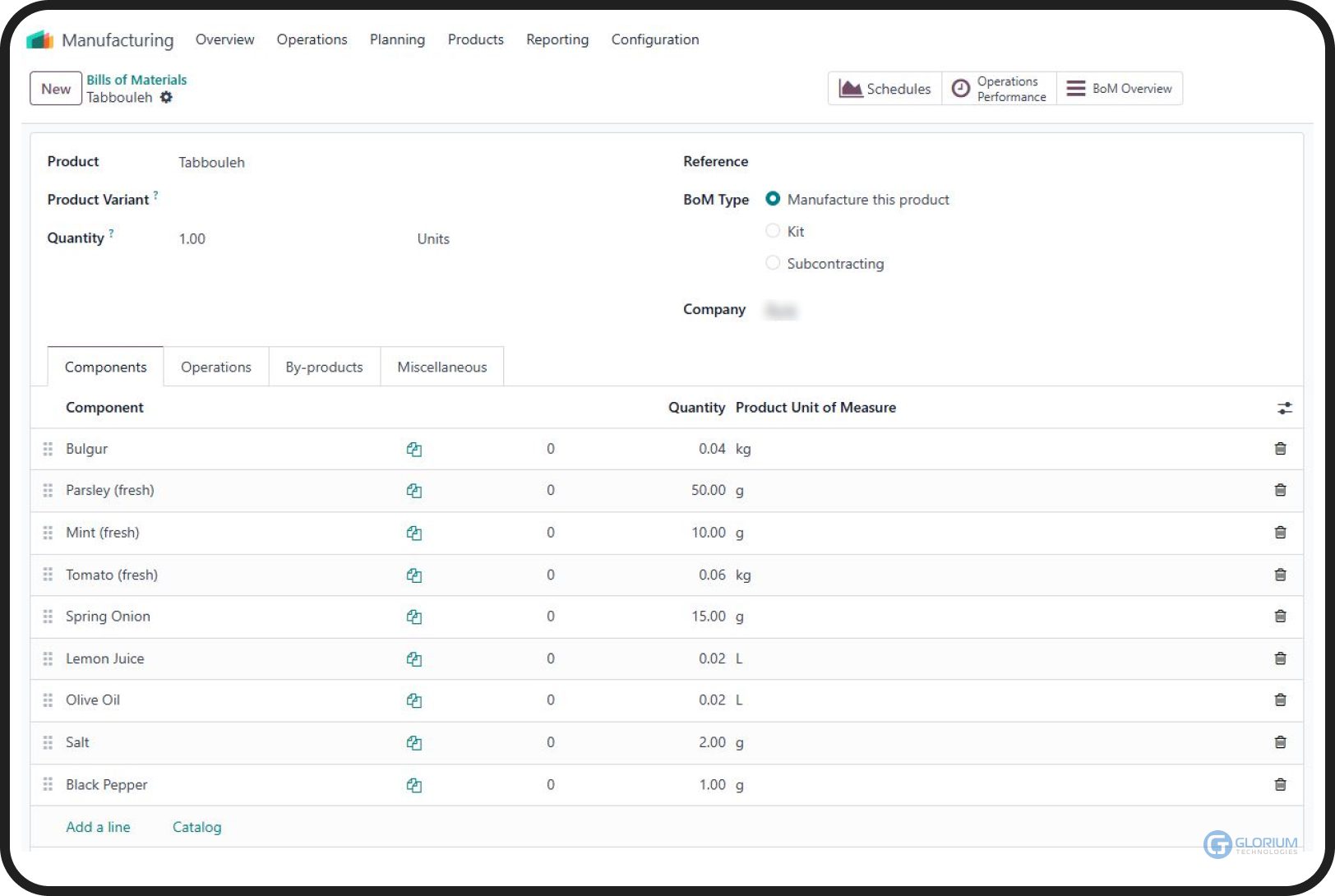Click the copy icon on Salt row

[x=414, y=743]
